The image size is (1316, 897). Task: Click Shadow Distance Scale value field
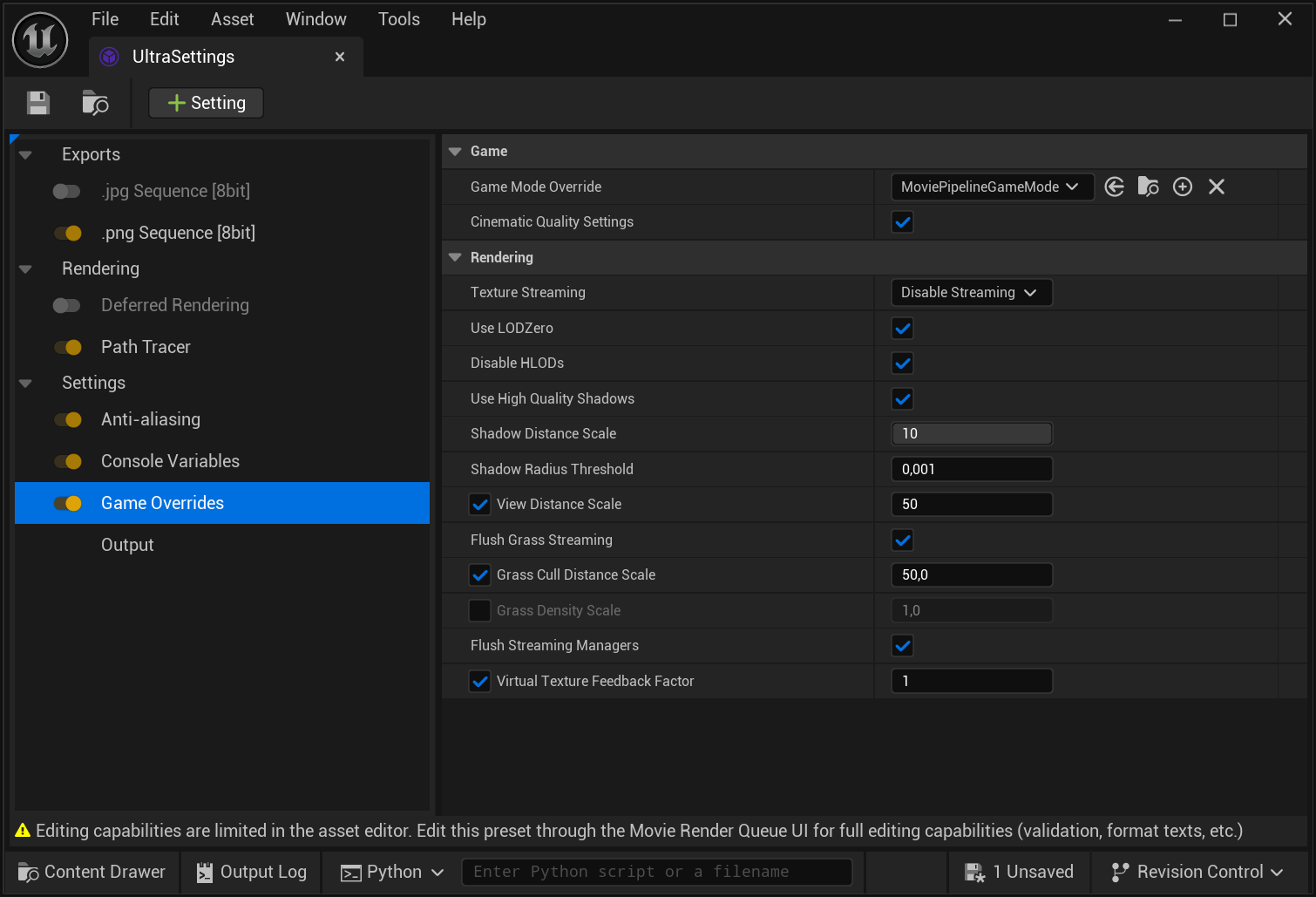pyautogui.click(x=972, y=433)
